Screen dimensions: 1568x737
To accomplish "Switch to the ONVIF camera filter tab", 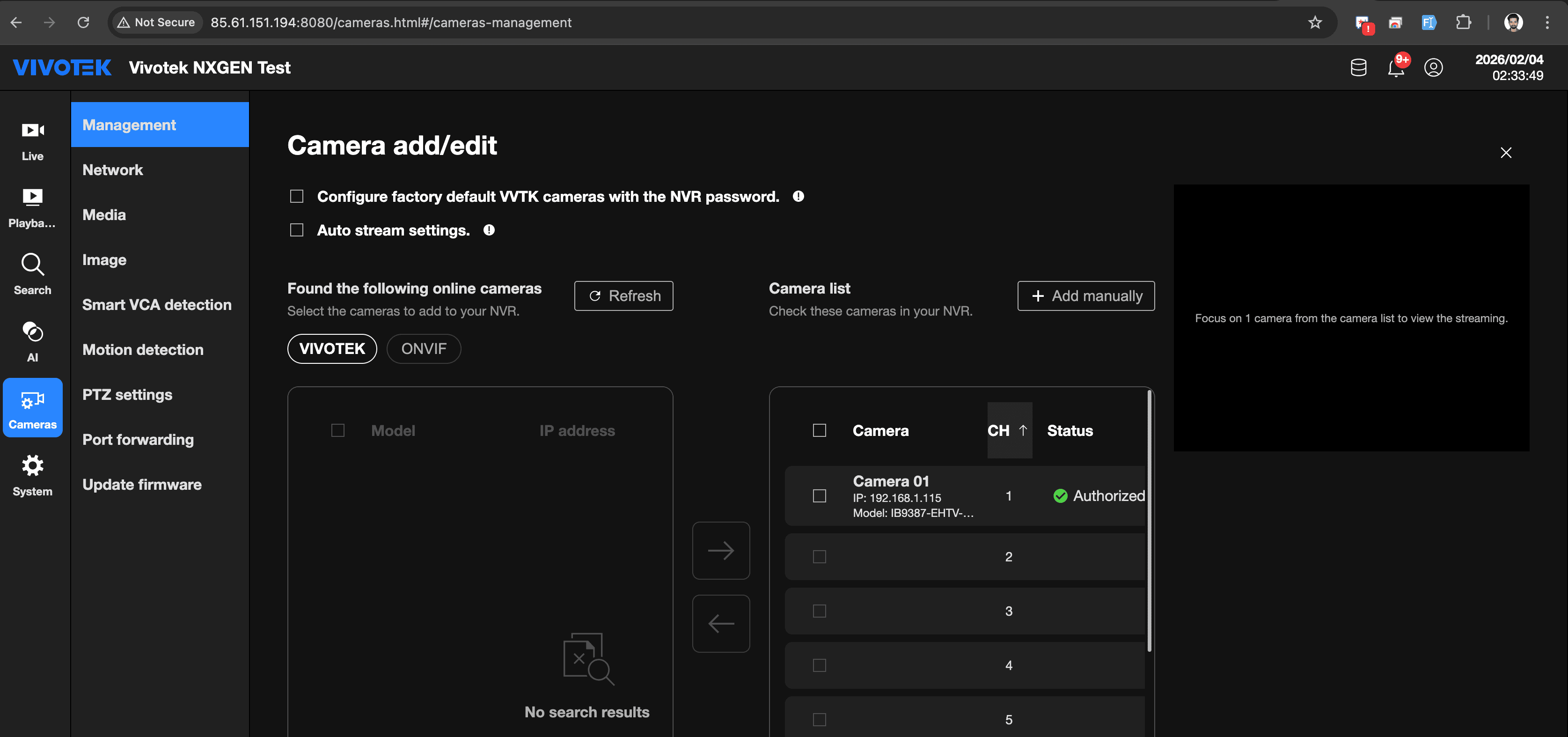I will click(x=424, y=349).
